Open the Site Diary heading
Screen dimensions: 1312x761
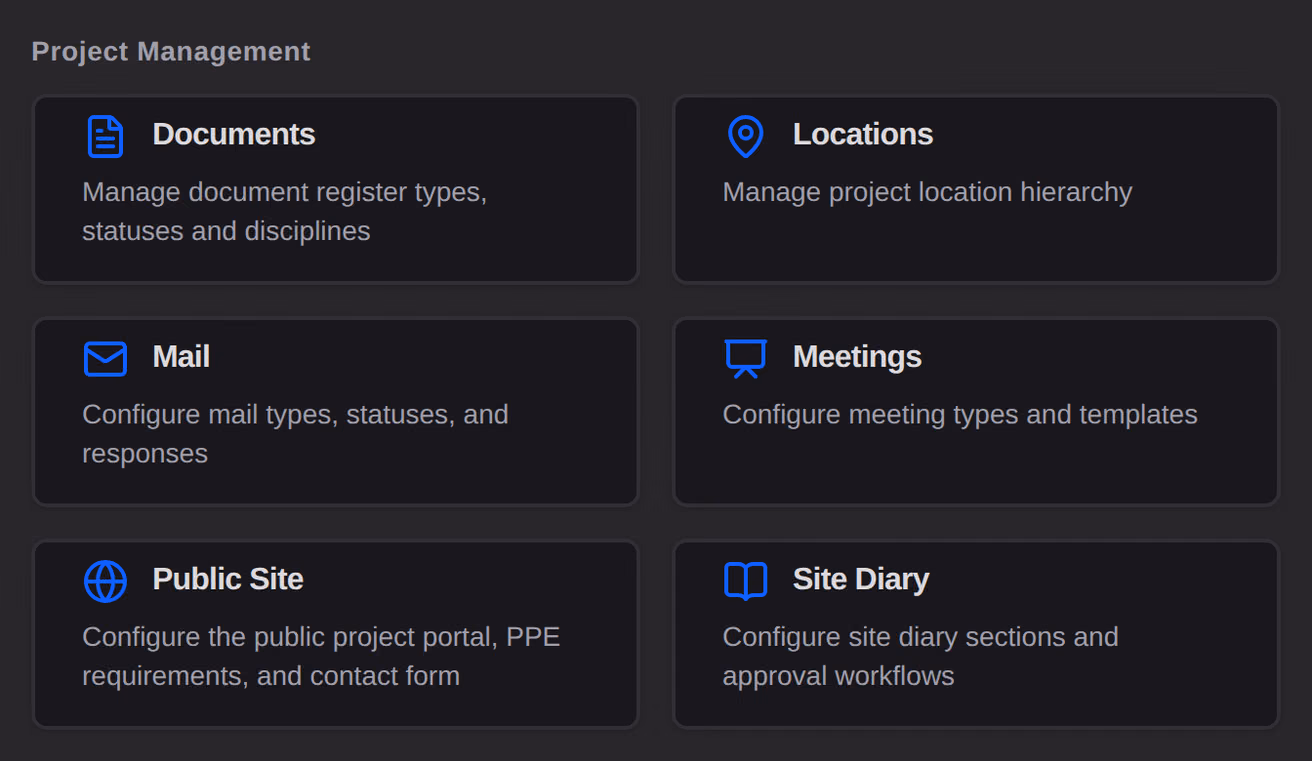861,579
